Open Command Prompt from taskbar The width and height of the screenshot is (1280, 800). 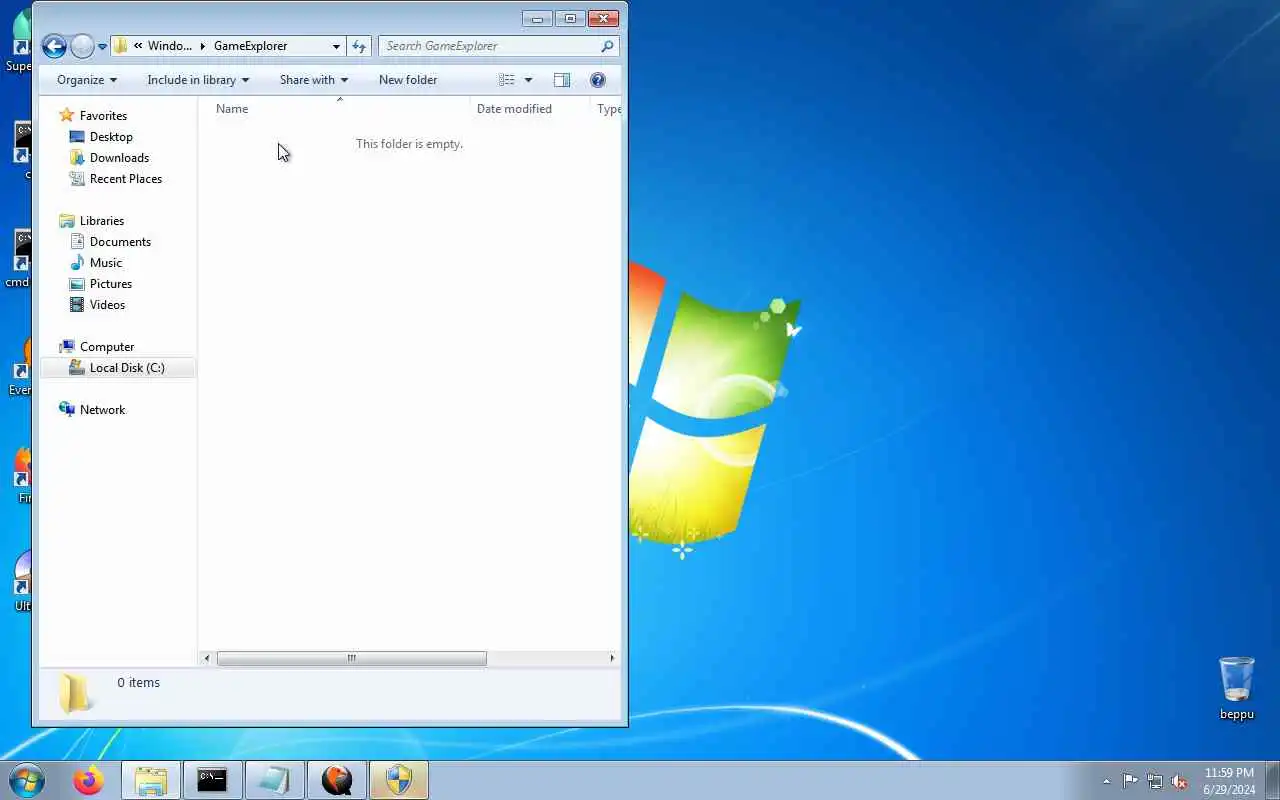click(212, 780)
